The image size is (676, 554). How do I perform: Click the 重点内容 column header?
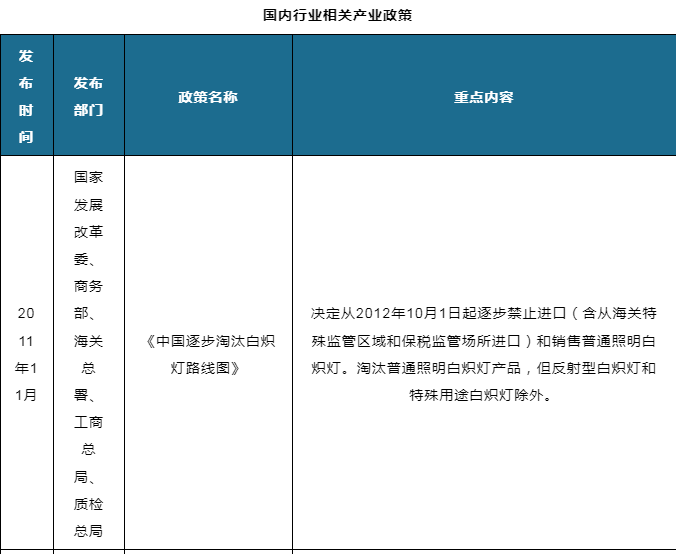(484, 97)
